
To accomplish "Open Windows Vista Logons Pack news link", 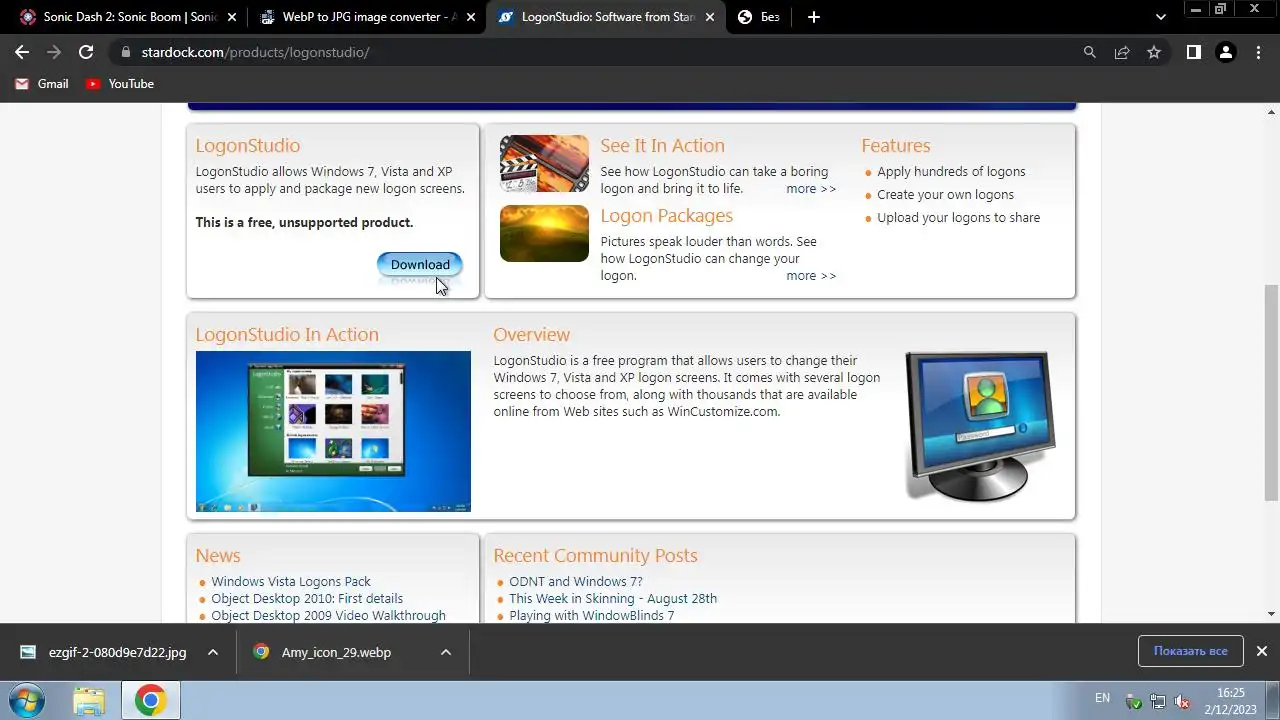I will pos(290,581).
